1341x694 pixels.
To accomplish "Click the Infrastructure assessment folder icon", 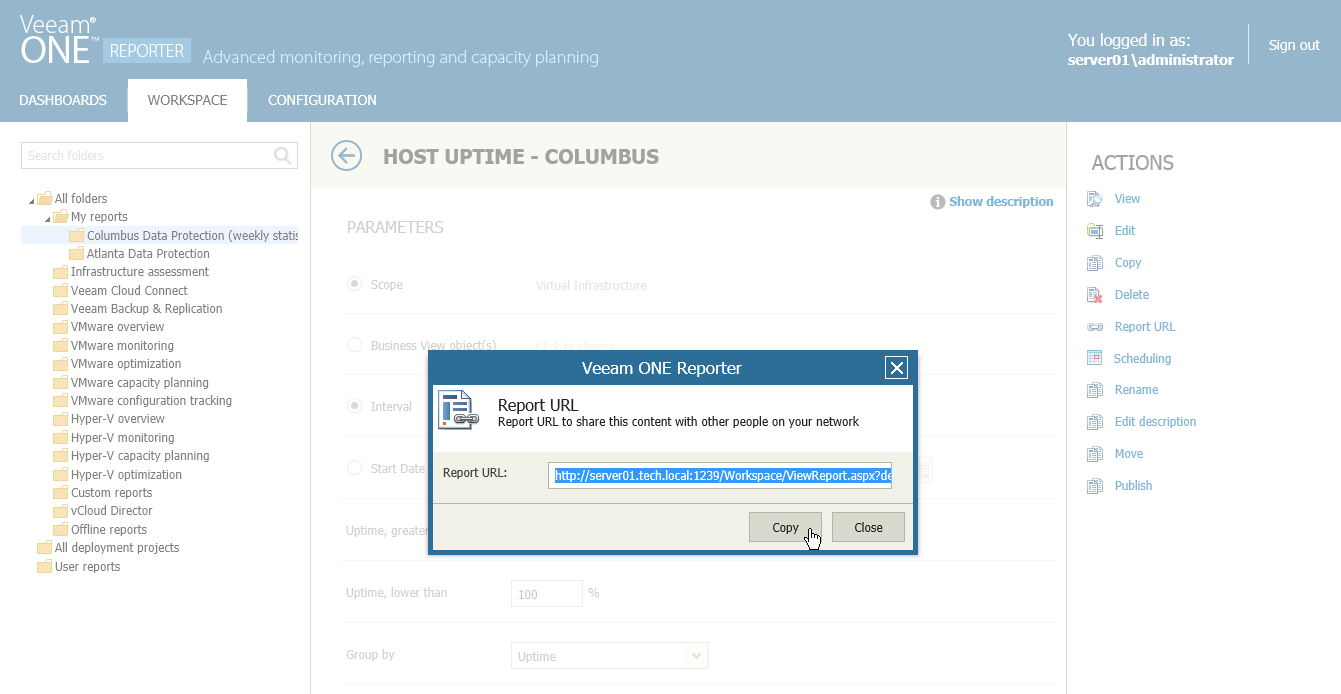I will coord(60,272).
